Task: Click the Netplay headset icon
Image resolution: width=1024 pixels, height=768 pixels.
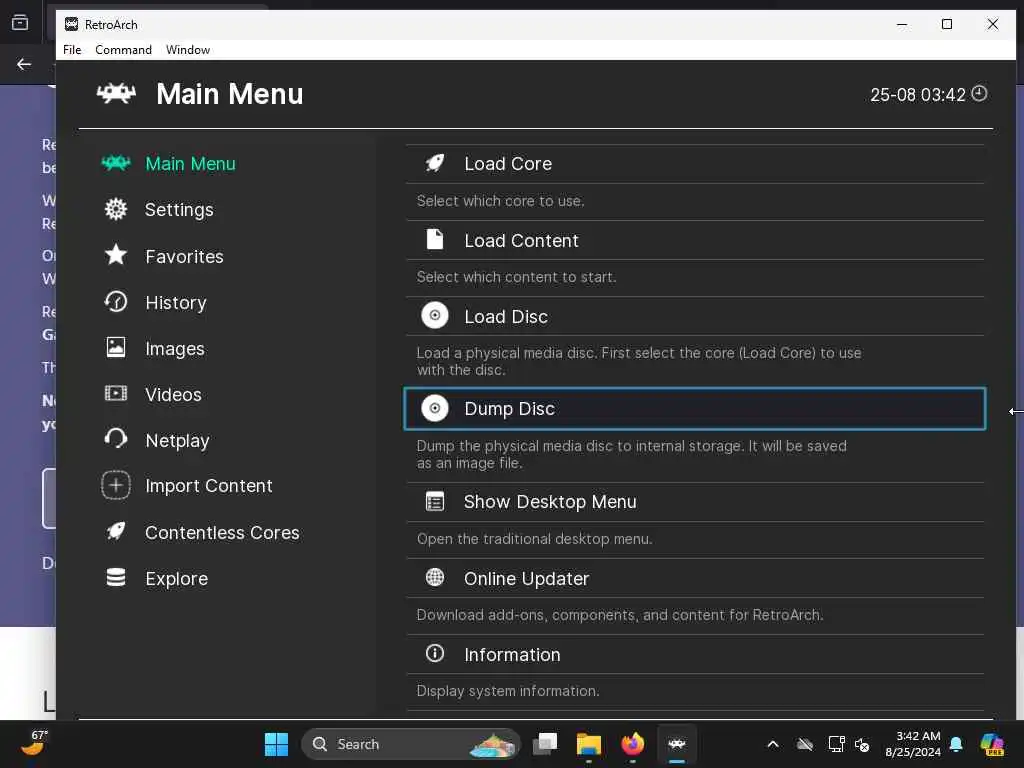Action: click(x=116, y=439)
